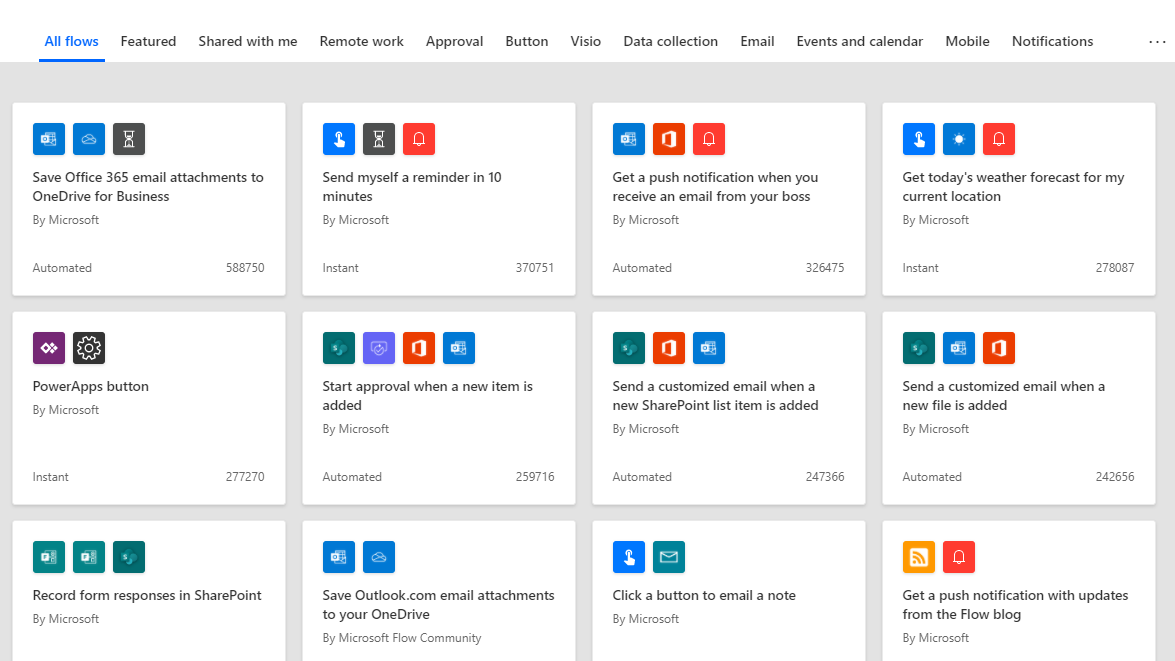The width and height of the screenshot is (1175, 661).
Task: Click the RSS feed icon in the Flow blog card
Action: coord(919,557)
